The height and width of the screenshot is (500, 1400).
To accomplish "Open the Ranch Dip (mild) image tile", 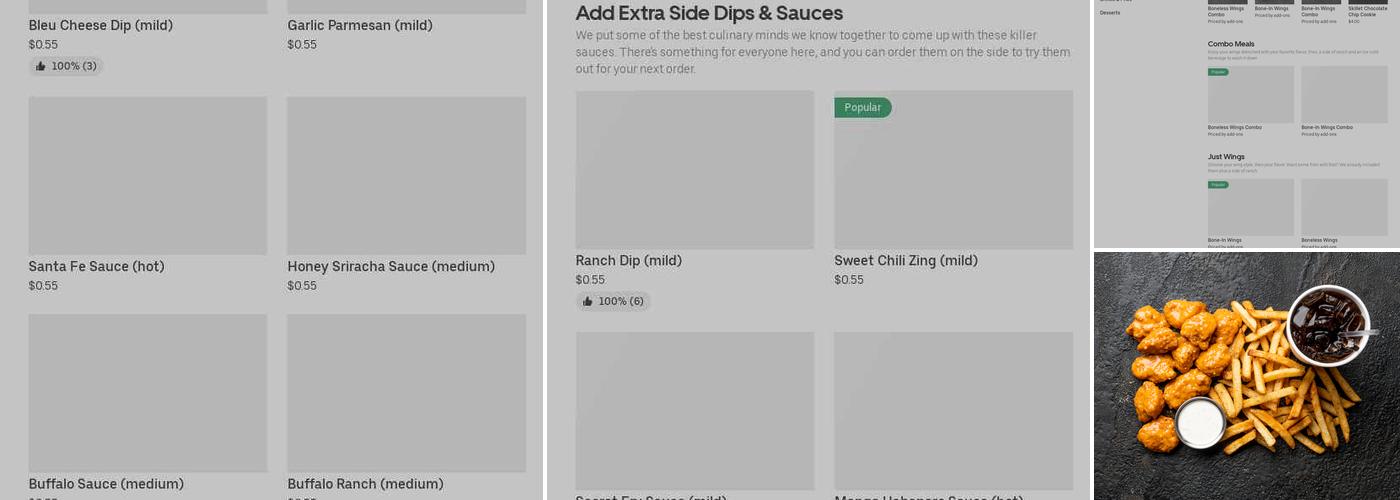I will click(x=694, y=170).
